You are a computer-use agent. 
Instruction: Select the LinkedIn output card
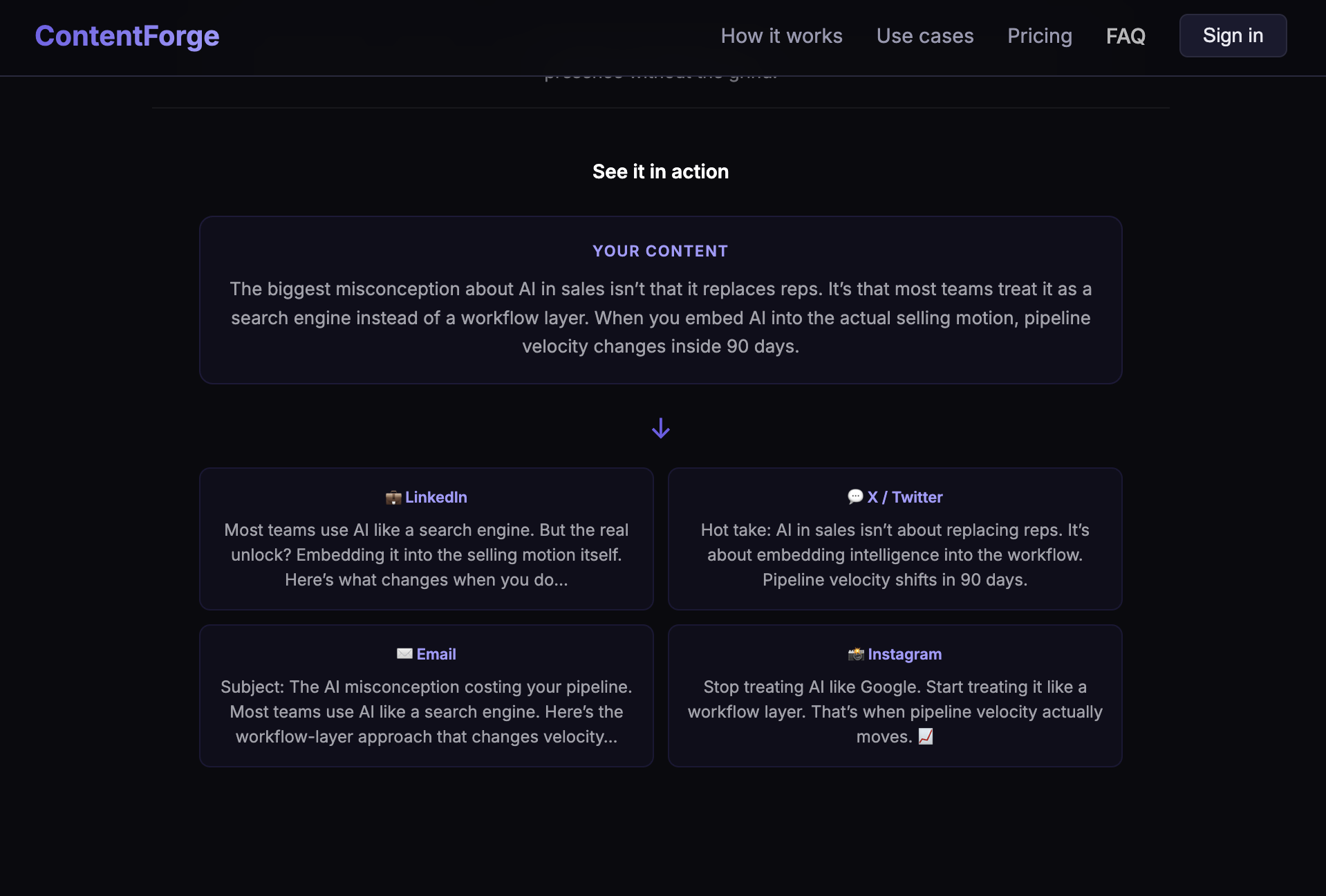[x=426, y=539]
